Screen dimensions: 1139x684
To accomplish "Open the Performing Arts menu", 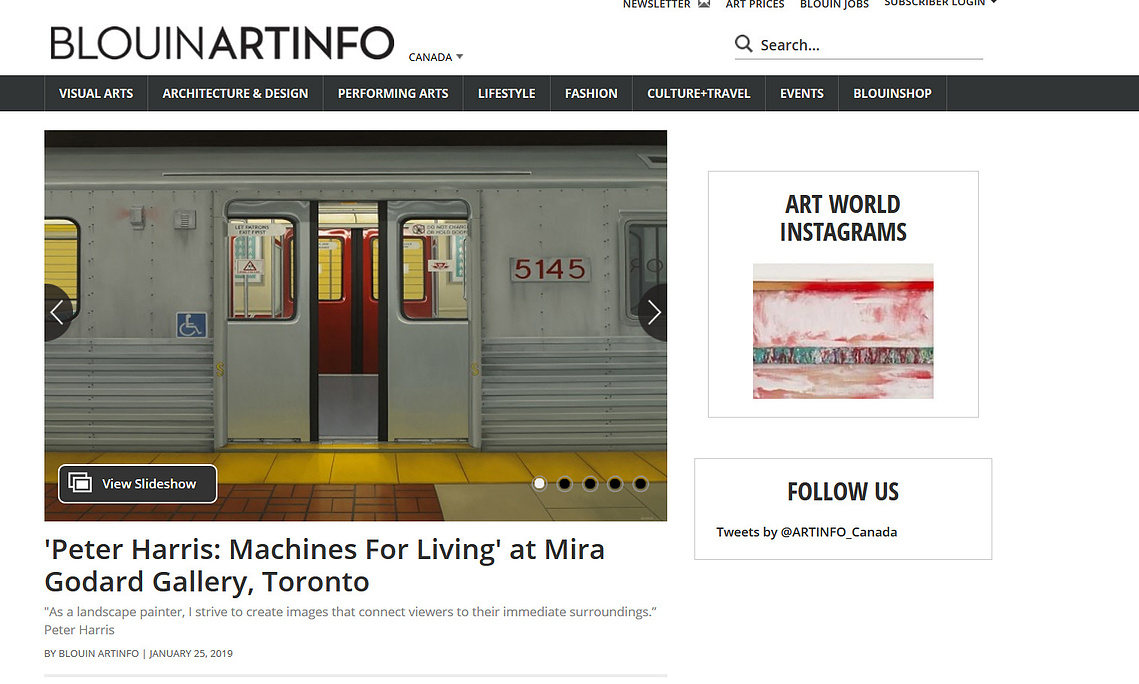I will click(393, 94).
